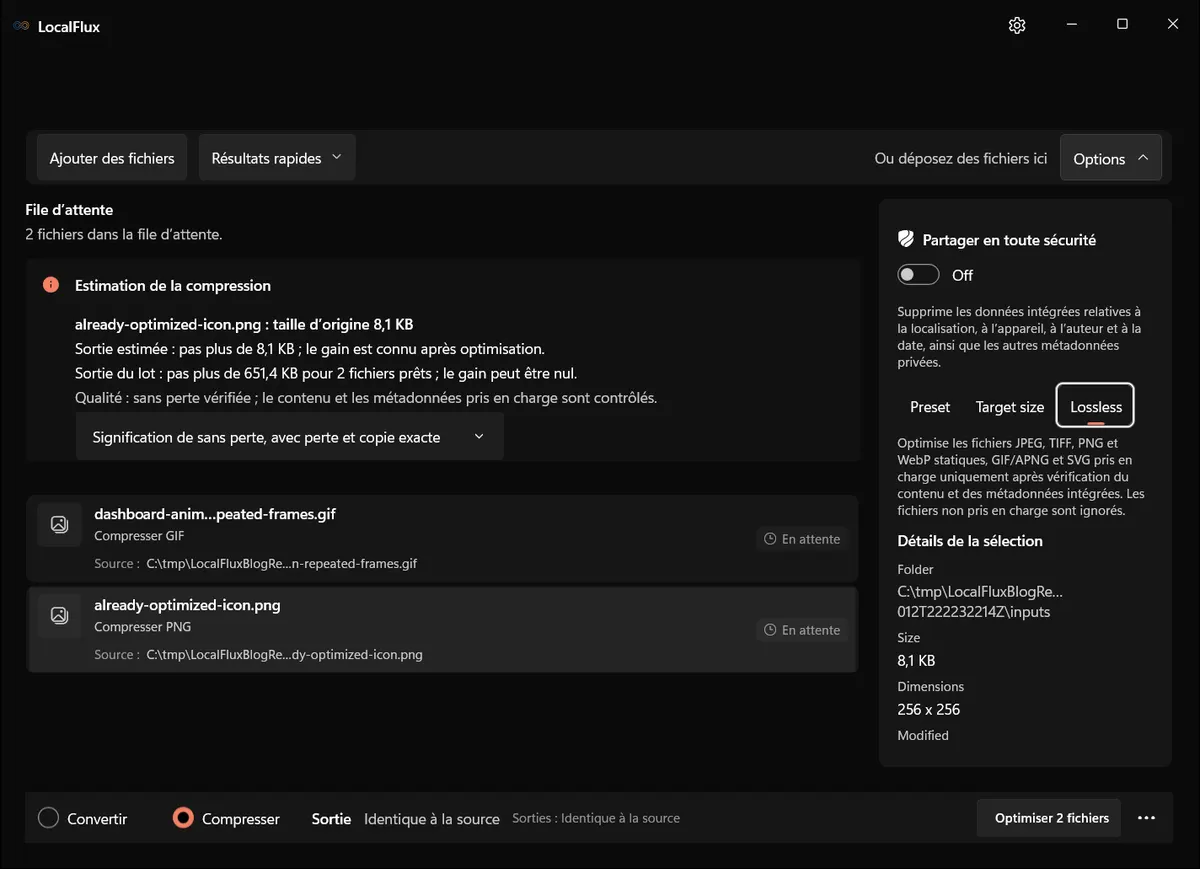Viewport: 1200px width, 869px height.
Task: Click the LocalFlux infinity logo icon
Action: (21, 27)
